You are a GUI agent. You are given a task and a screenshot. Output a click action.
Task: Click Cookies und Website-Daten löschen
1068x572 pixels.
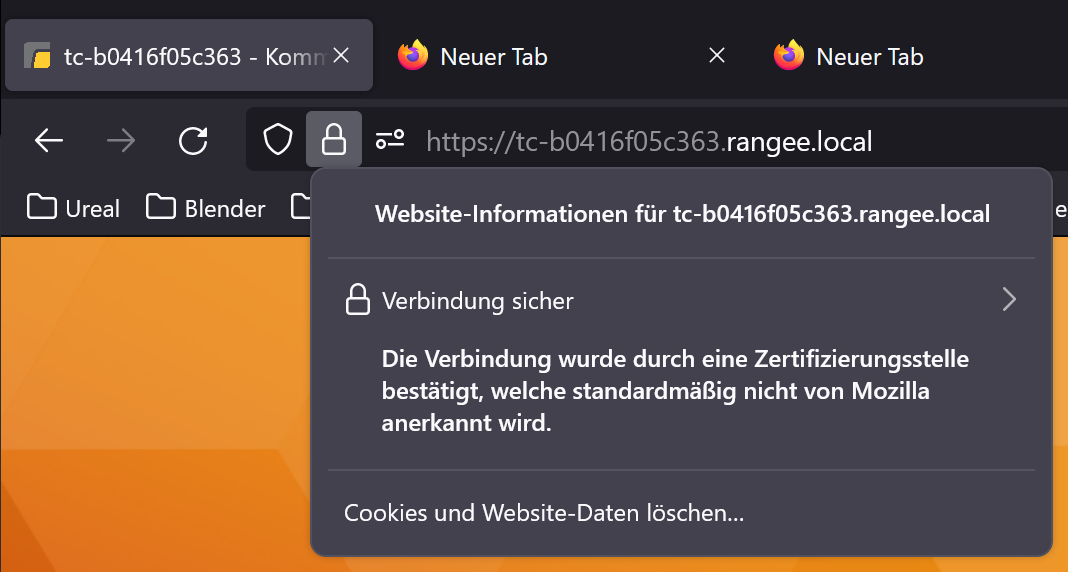pyautogui.click(x=544, y=514)
